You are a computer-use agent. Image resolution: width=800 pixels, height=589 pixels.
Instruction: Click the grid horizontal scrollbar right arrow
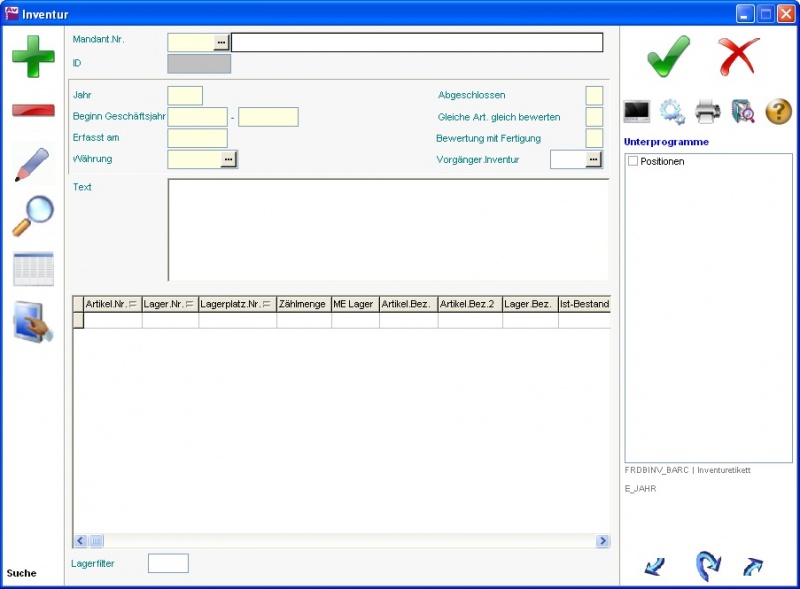[x=603, y=541]
